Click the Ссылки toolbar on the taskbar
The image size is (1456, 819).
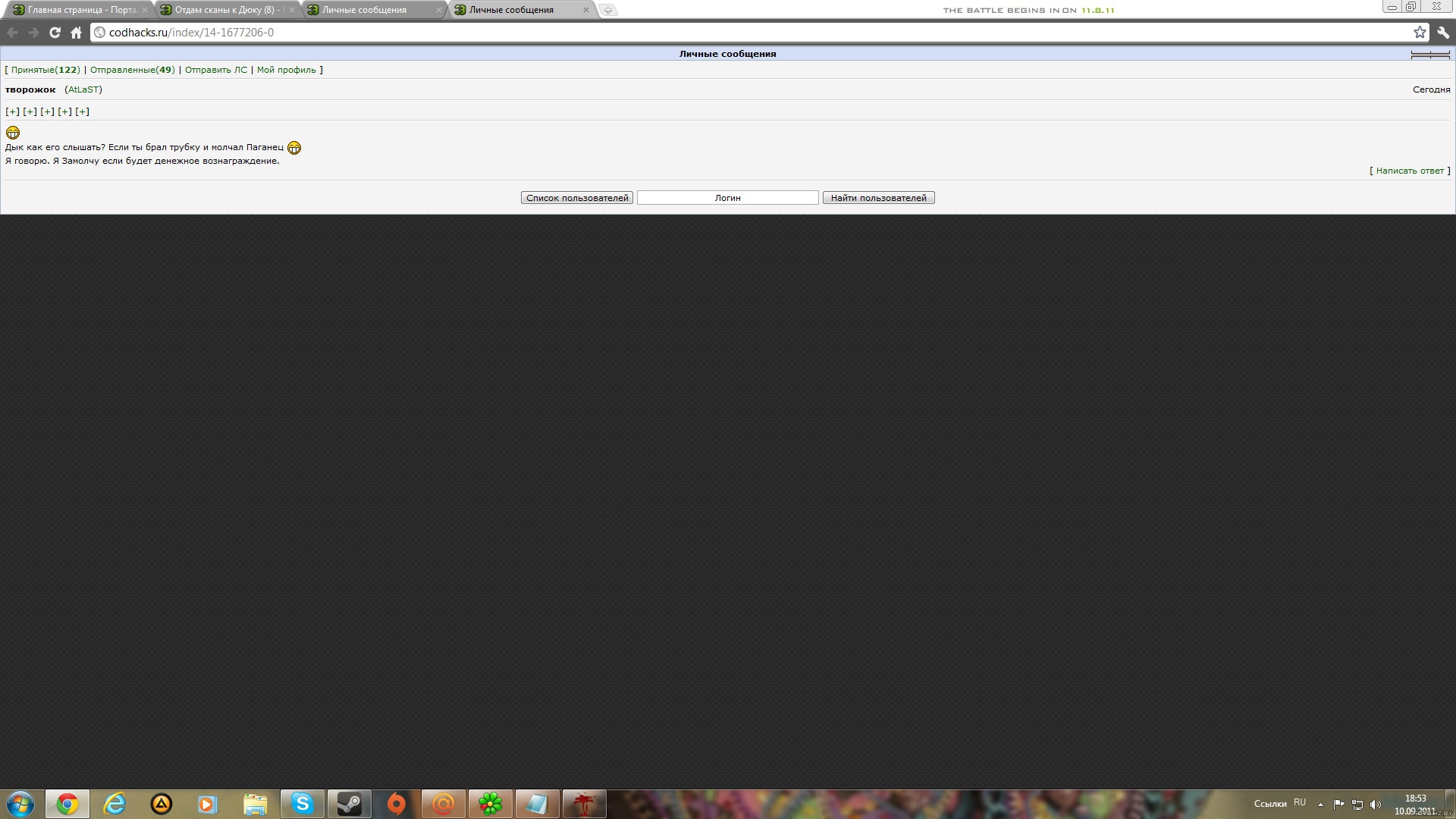(x=1270, y=804)
